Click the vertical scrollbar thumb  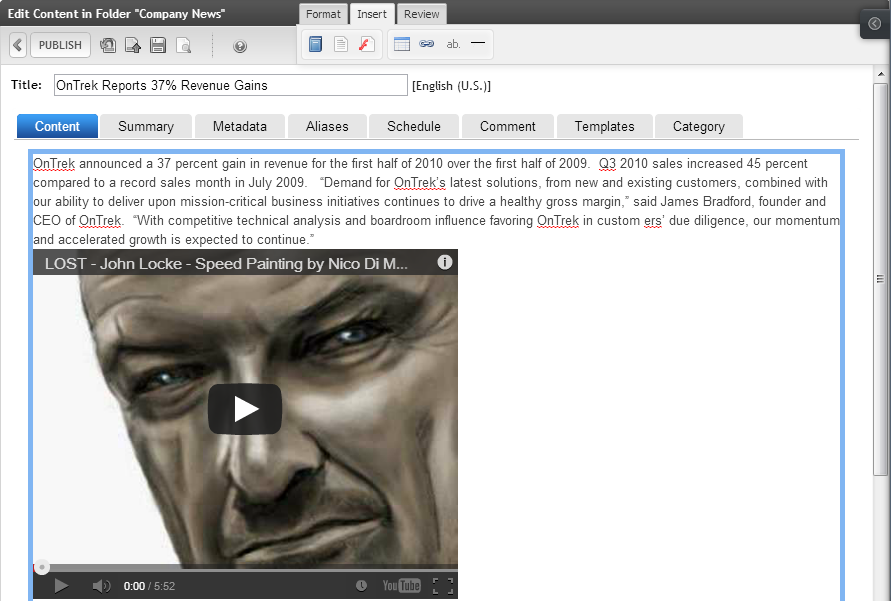(x=880, y=279)
